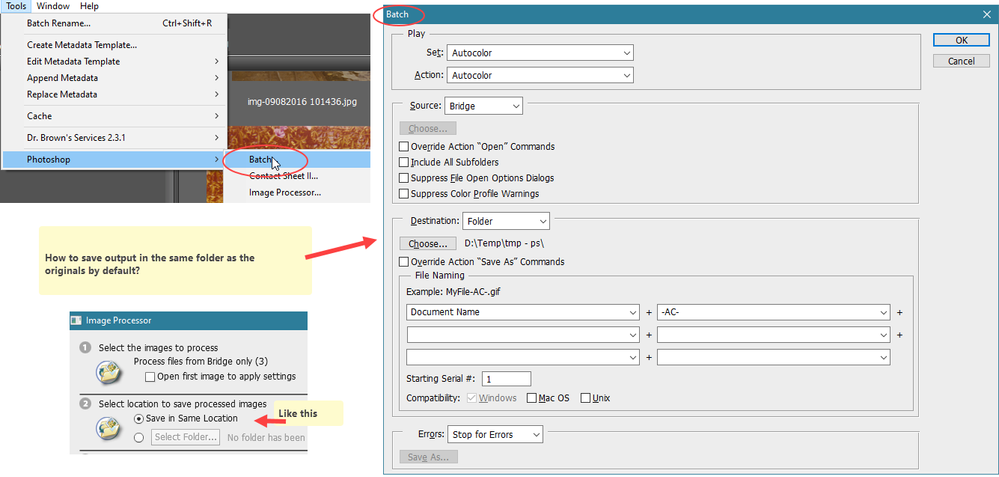Open Dr. Brown's Services submenu
The image size is (999, 477).
point(114,138)
